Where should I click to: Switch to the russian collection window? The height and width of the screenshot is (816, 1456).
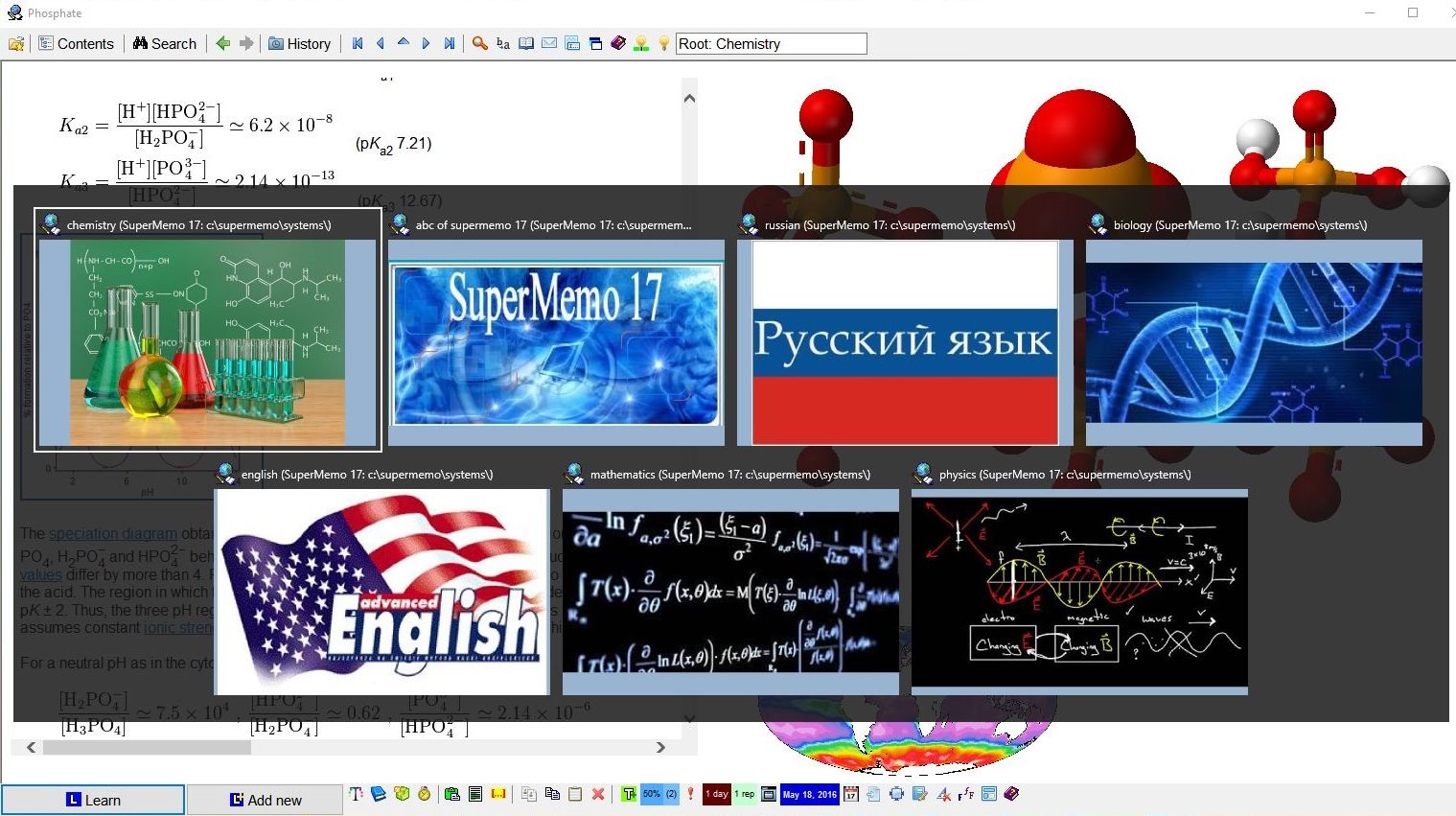coord(905,342)
